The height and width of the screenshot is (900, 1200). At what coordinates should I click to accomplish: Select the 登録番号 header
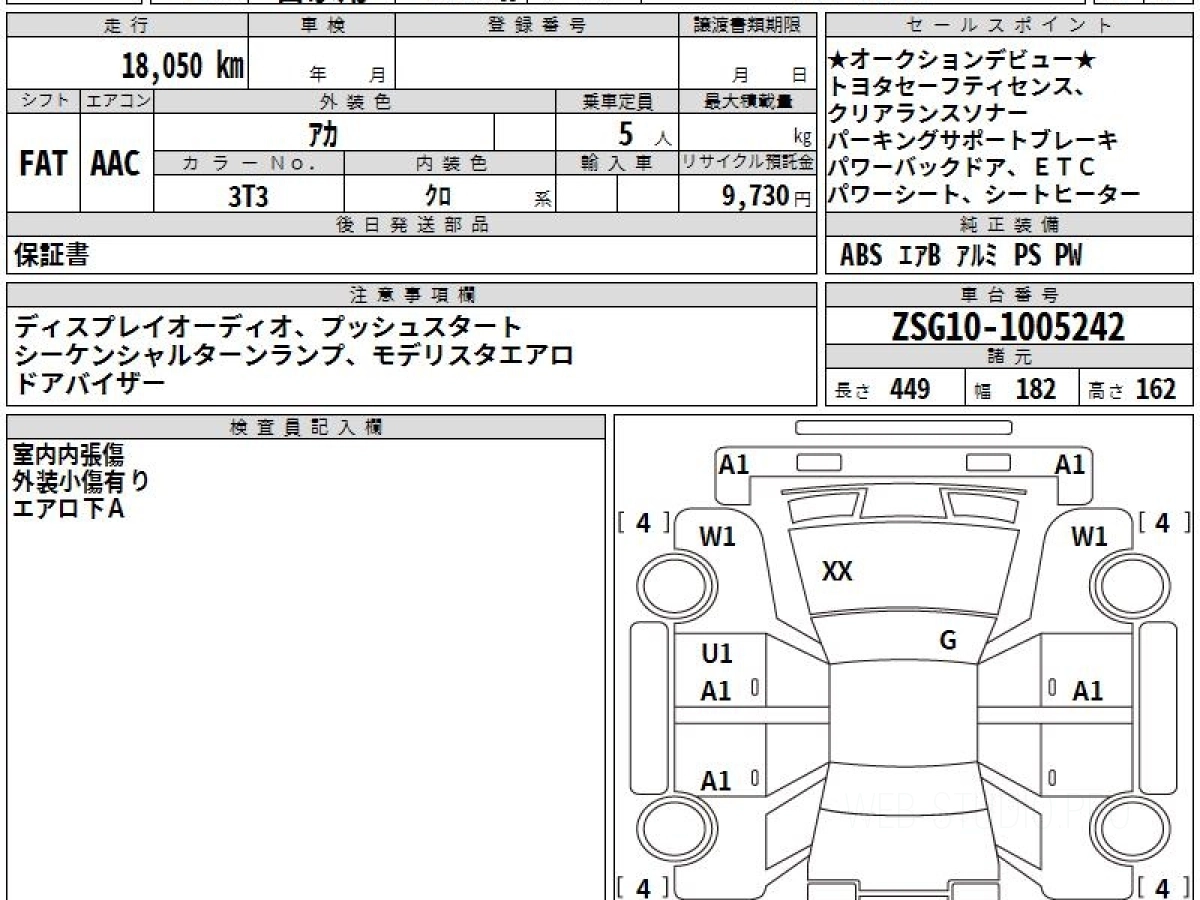coord(537,26)
